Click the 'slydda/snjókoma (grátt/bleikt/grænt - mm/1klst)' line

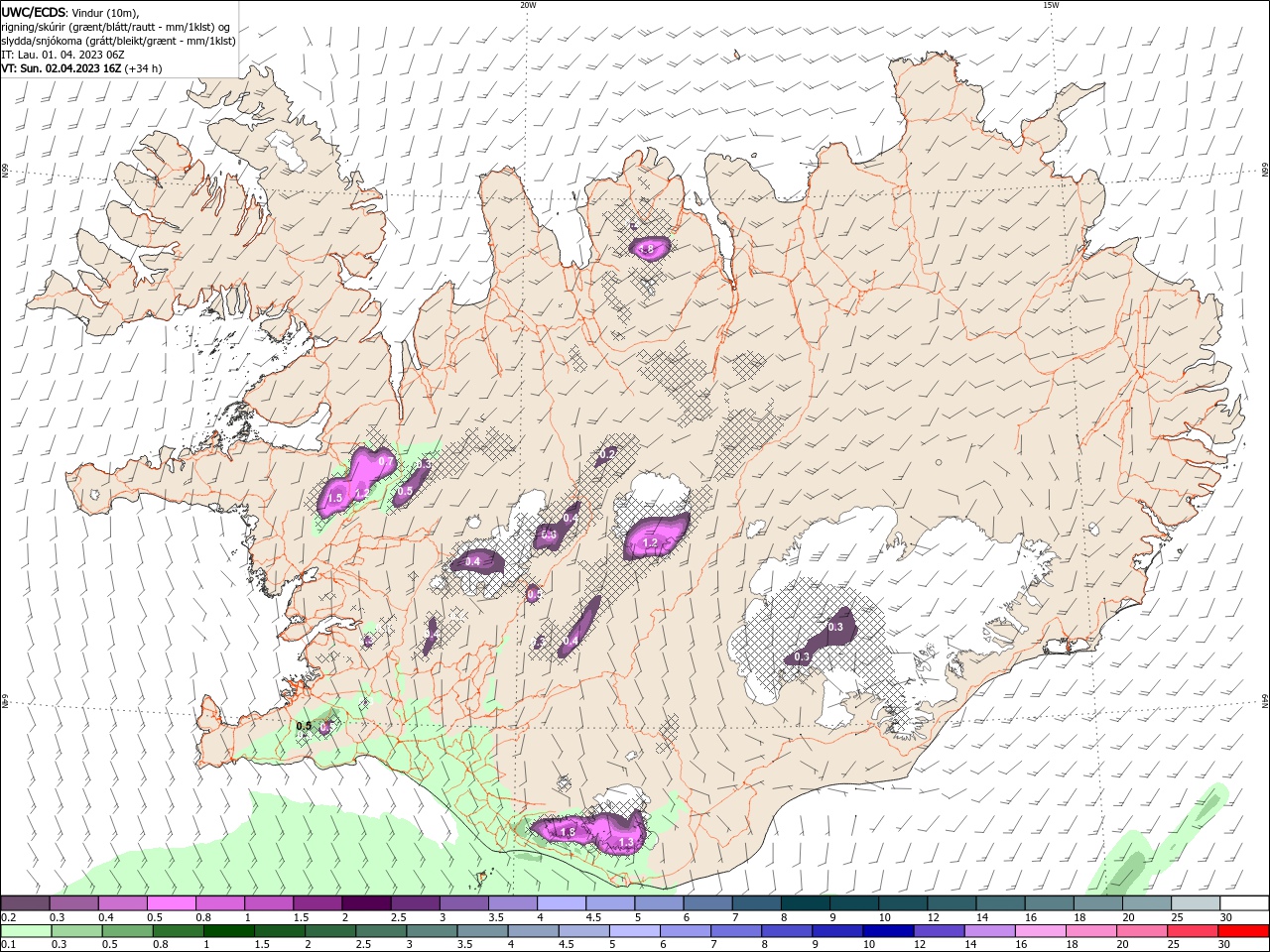pos(118,41)
